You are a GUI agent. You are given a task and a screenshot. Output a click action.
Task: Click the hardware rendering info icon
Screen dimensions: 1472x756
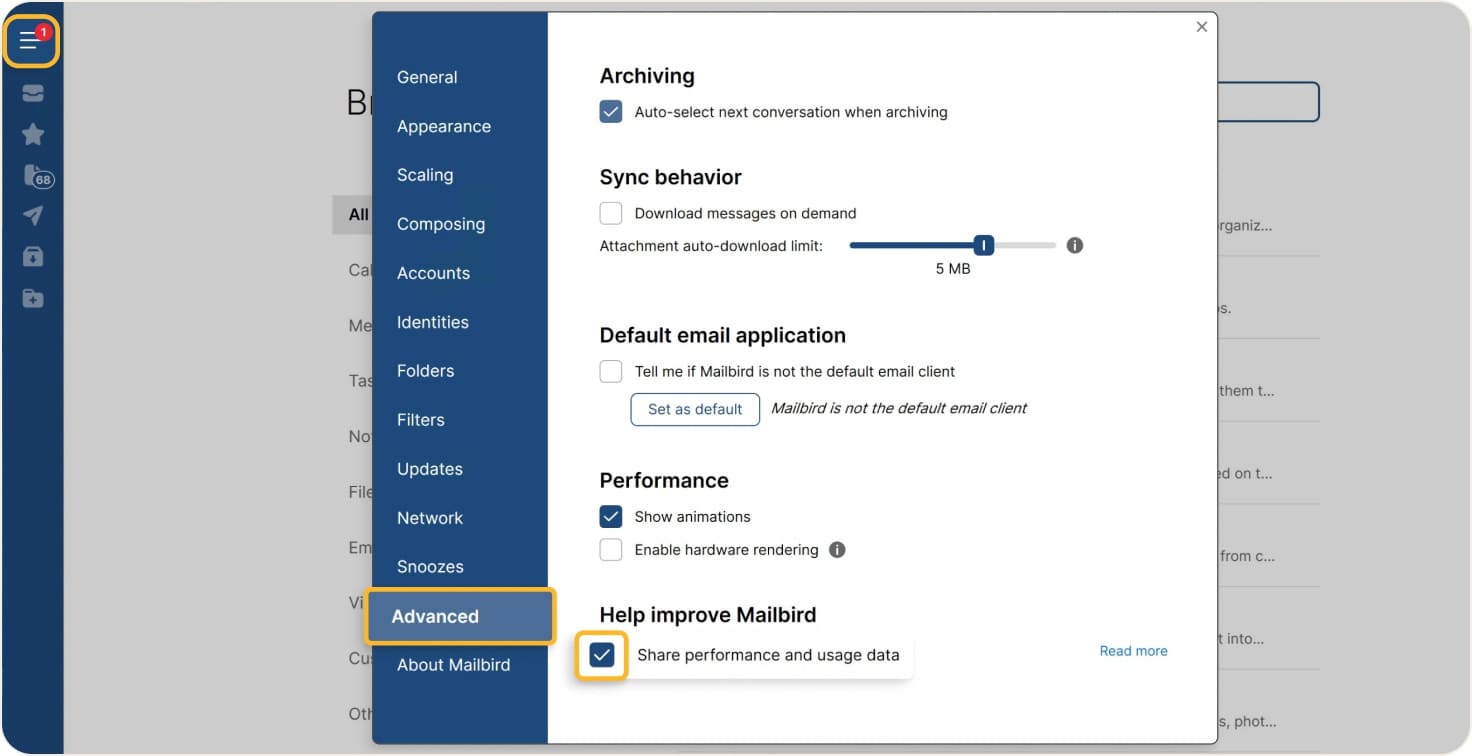point(837,549)
